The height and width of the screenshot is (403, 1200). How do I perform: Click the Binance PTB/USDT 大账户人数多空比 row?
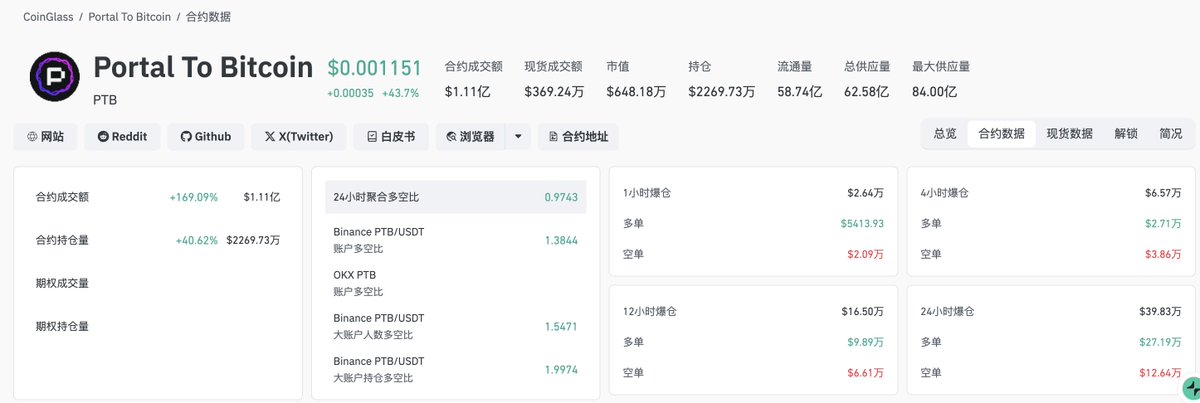[x=456, y=326]
